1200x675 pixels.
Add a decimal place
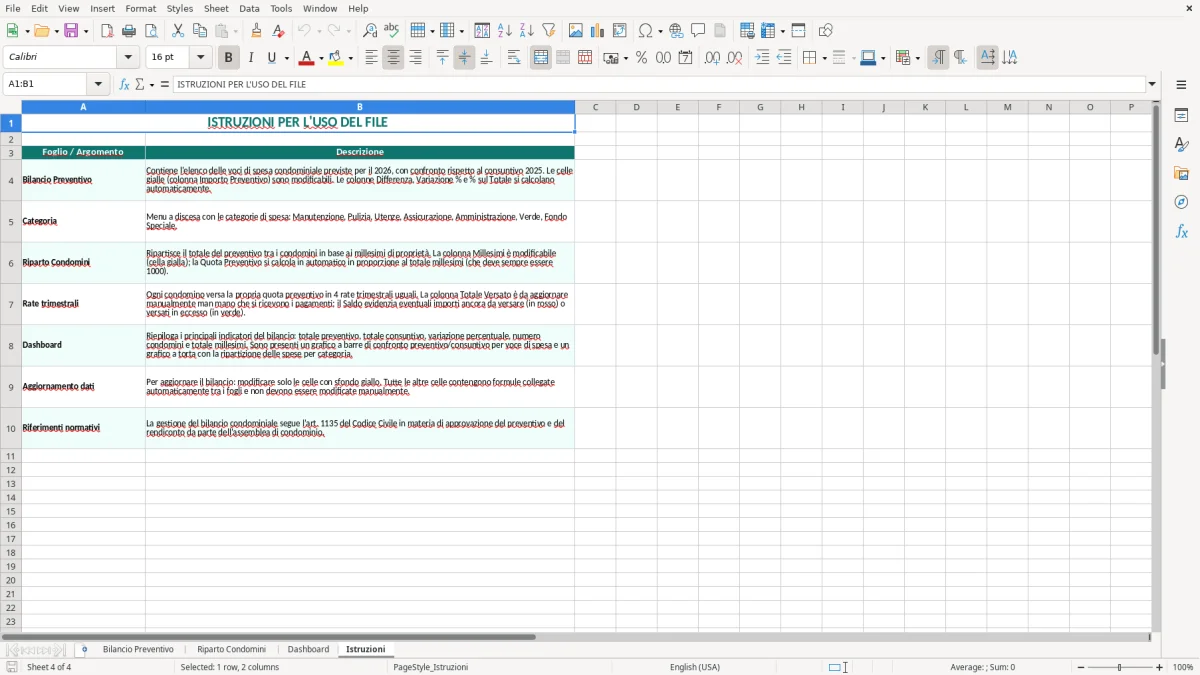click(x=712, y=58)
